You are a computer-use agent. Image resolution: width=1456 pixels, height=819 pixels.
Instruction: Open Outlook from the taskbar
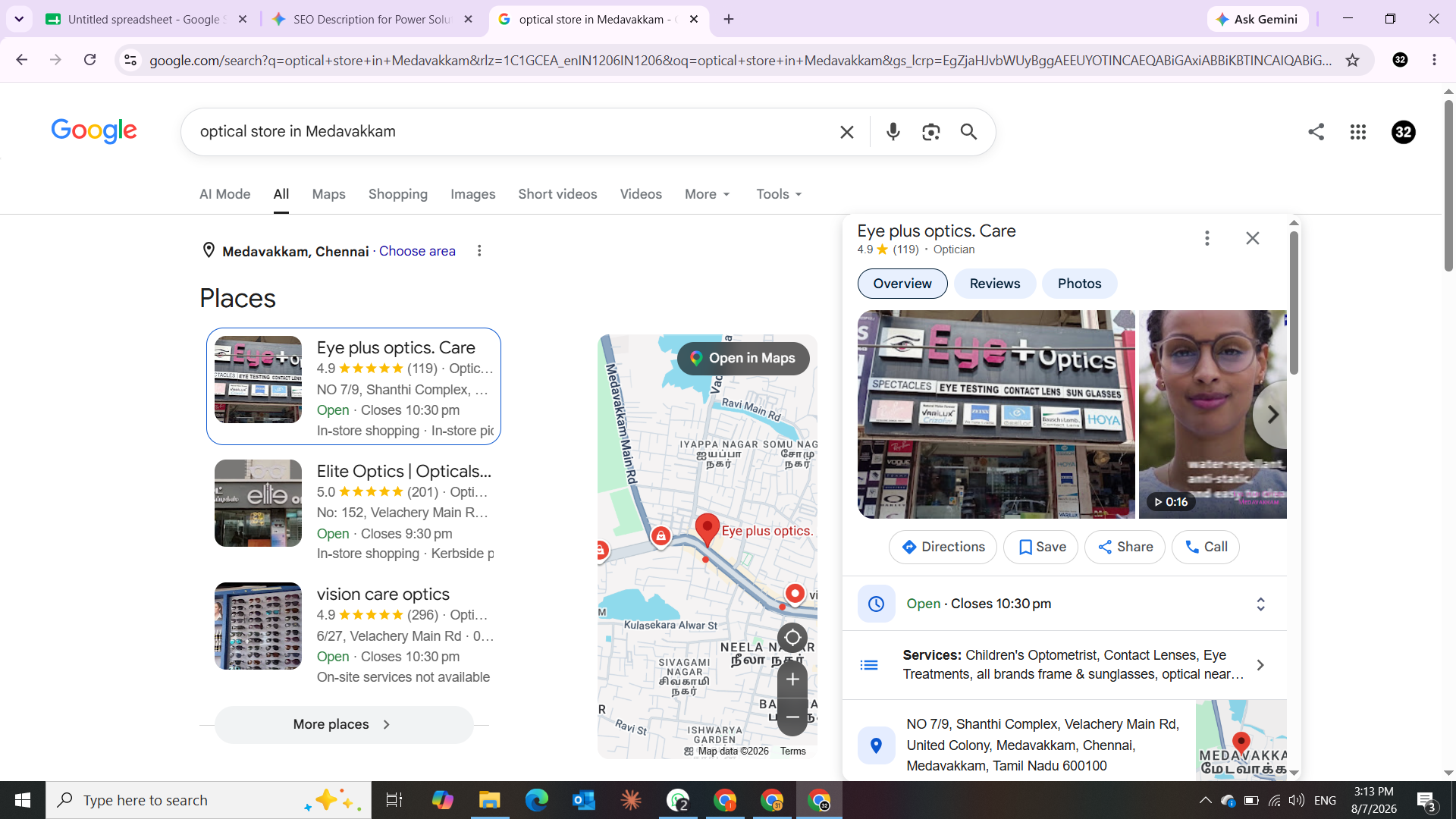coord(583,800)
